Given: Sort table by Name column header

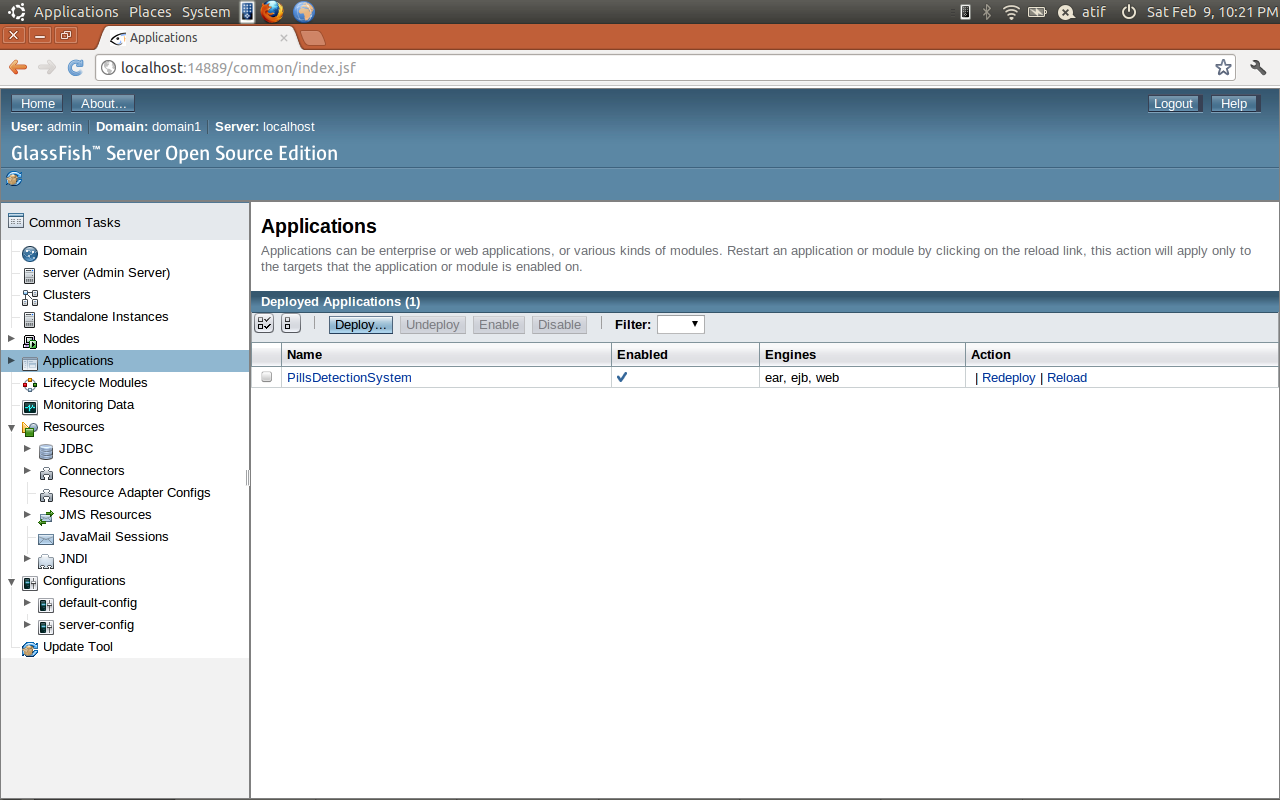Looking at the screenshot, I should pyautogui.click(x=447, y=354).
